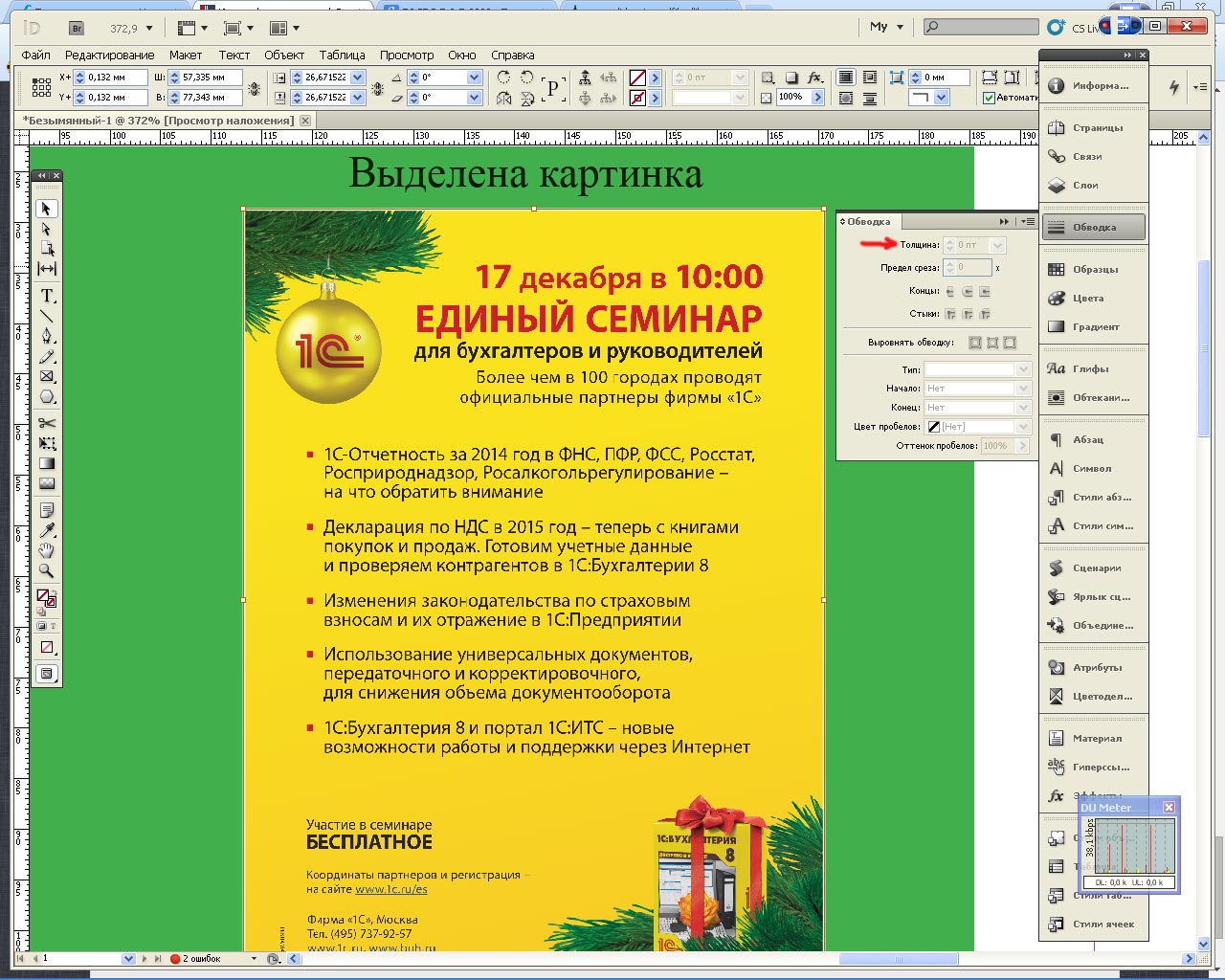Open the Обводка panel flyout menu

point(1027,221)
